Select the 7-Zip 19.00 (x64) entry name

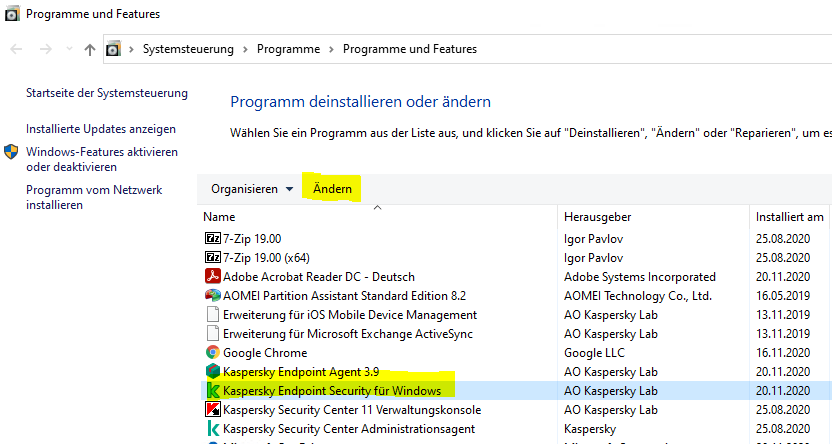tap(266, 258)
